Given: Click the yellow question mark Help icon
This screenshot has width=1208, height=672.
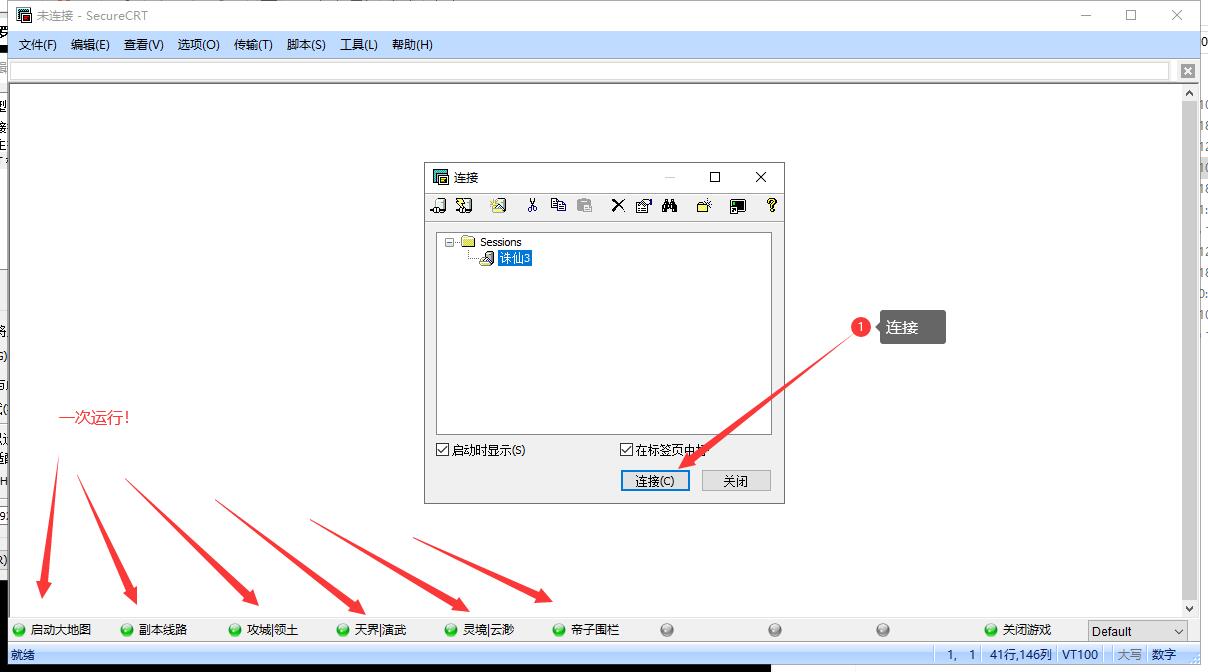Looking at the screenshot, I should click(771, 206).
